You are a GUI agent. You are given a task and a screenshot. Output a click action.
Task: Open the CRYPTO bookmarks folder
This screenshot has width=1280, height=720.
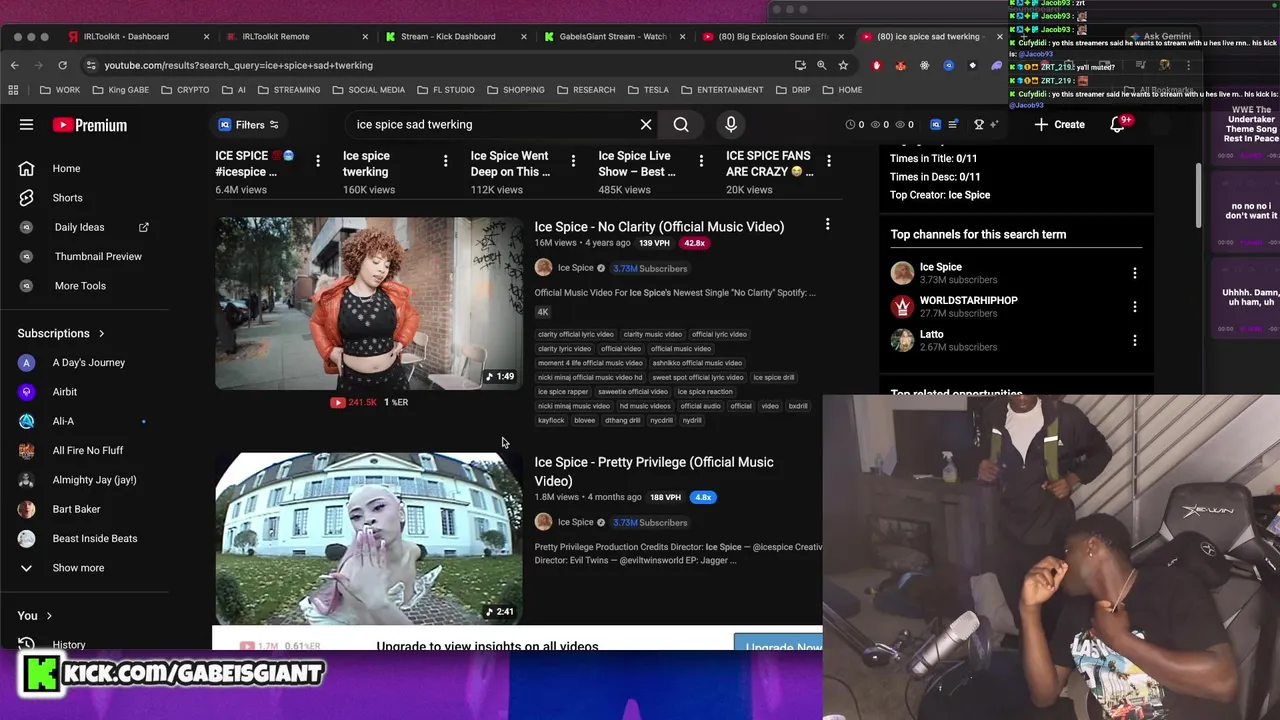[185, 90]
